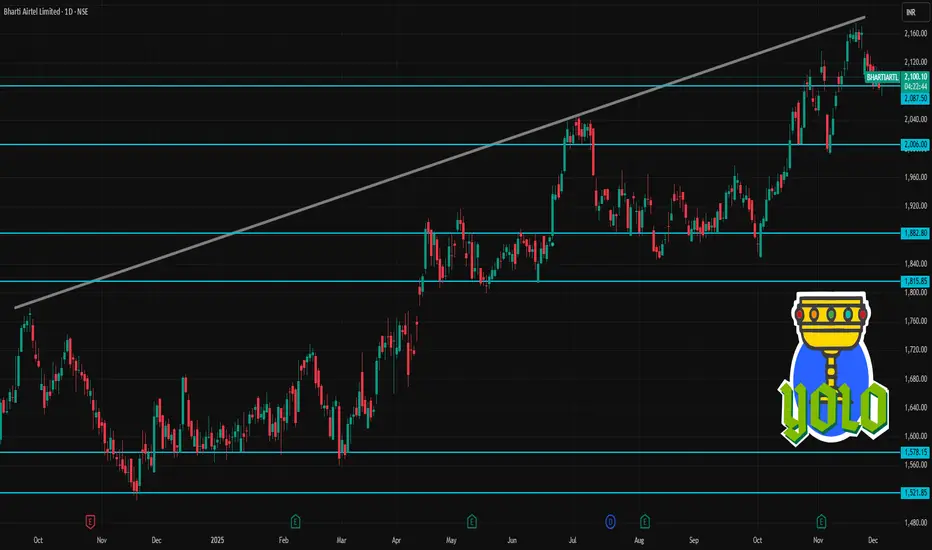Click the Apr label on time axis
Screen dimensions: 932x550
396,540
